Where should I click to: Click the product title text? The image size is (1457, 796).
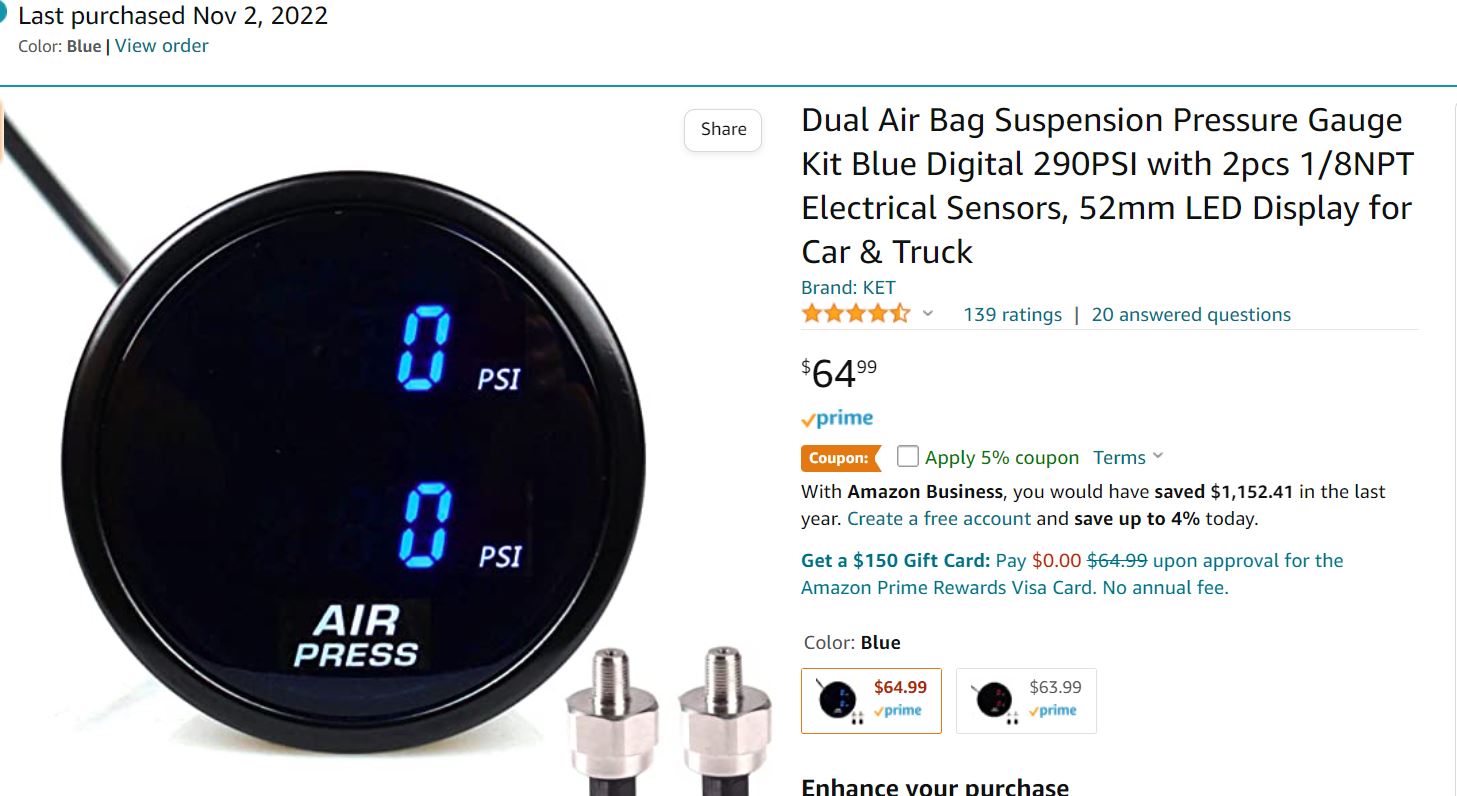click(x=1108, y=186)
